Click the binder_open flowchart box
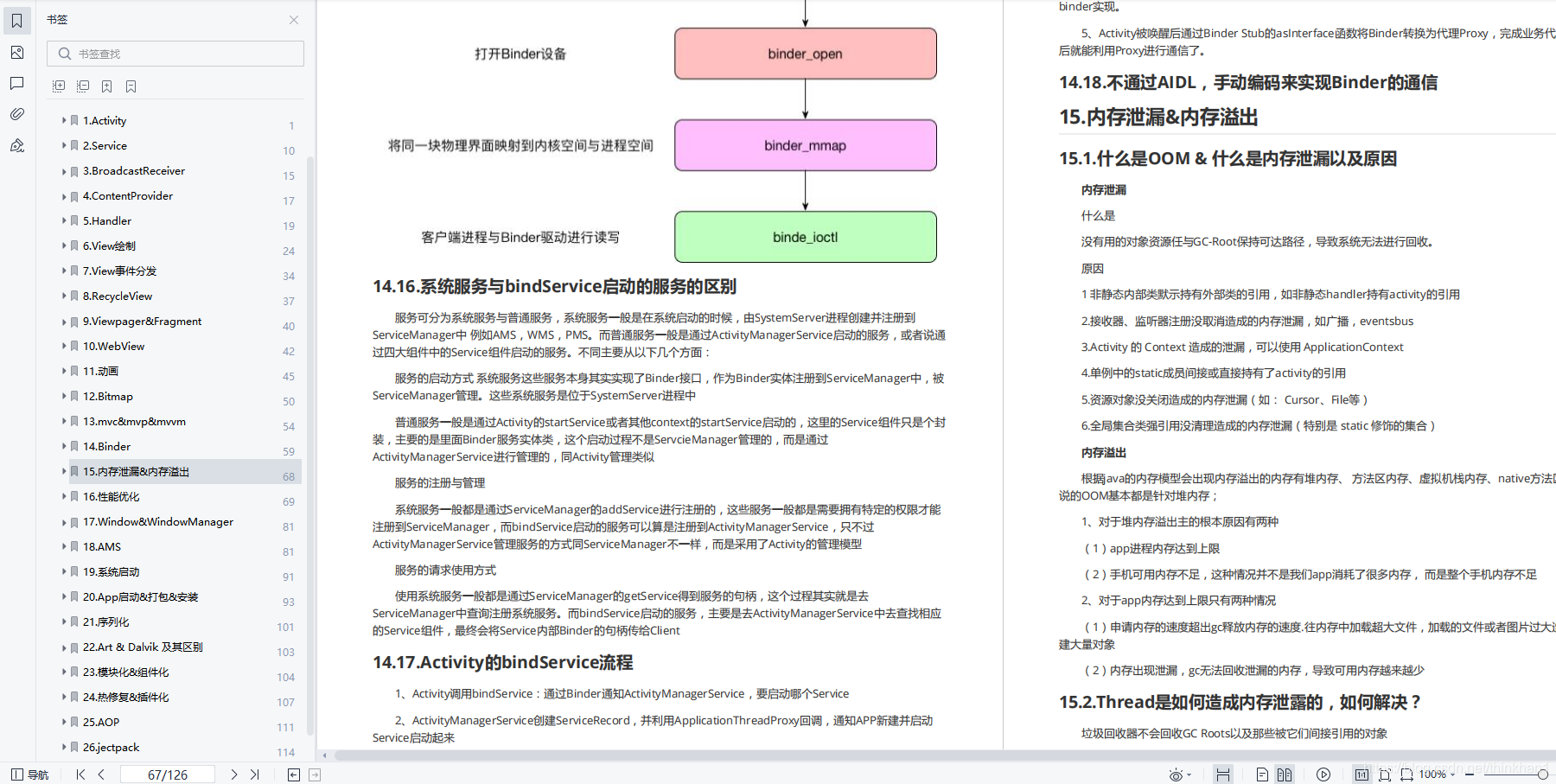 pos(806,54)
